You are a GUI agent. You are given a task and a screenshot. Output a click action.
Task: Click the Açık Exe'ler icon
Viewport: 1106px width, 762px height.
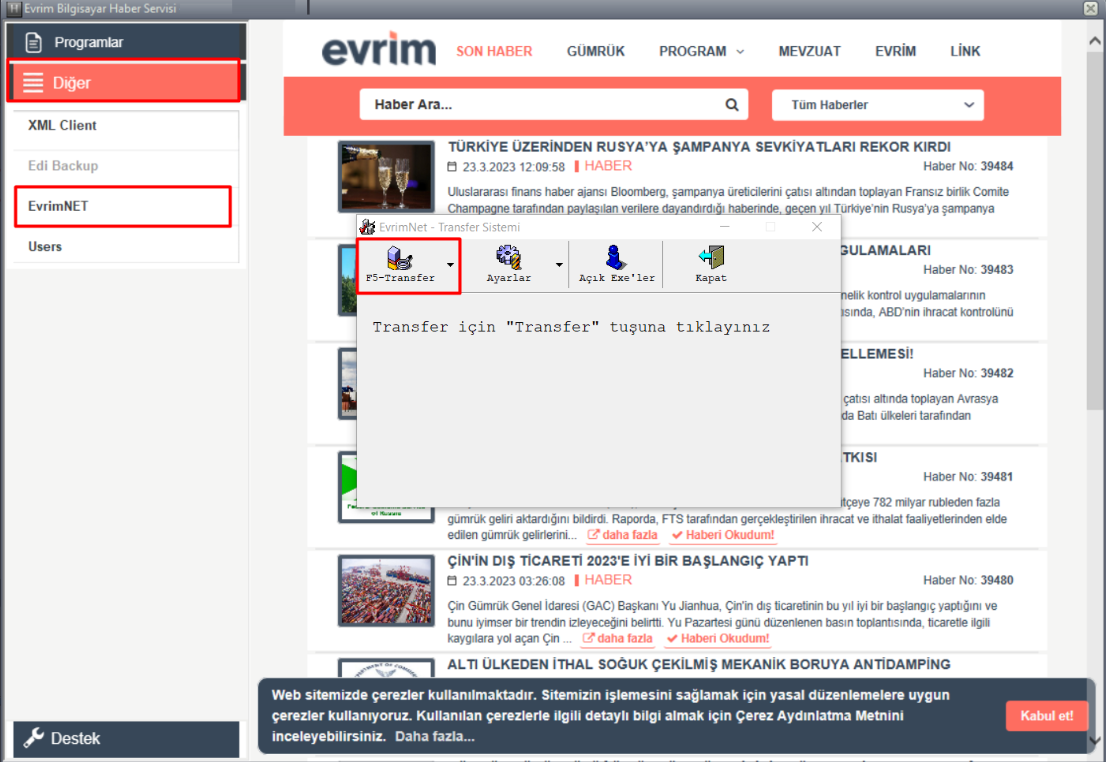616,259
